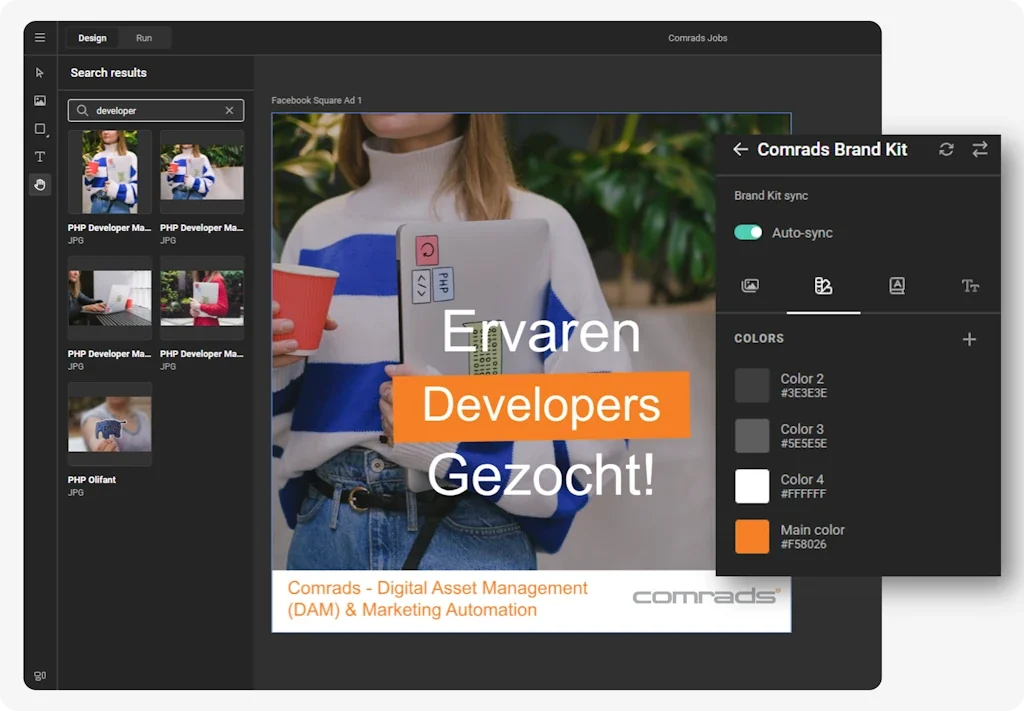
Task: Select first PHP Developer portrait thumbnail
Action: tap(110, 172)
